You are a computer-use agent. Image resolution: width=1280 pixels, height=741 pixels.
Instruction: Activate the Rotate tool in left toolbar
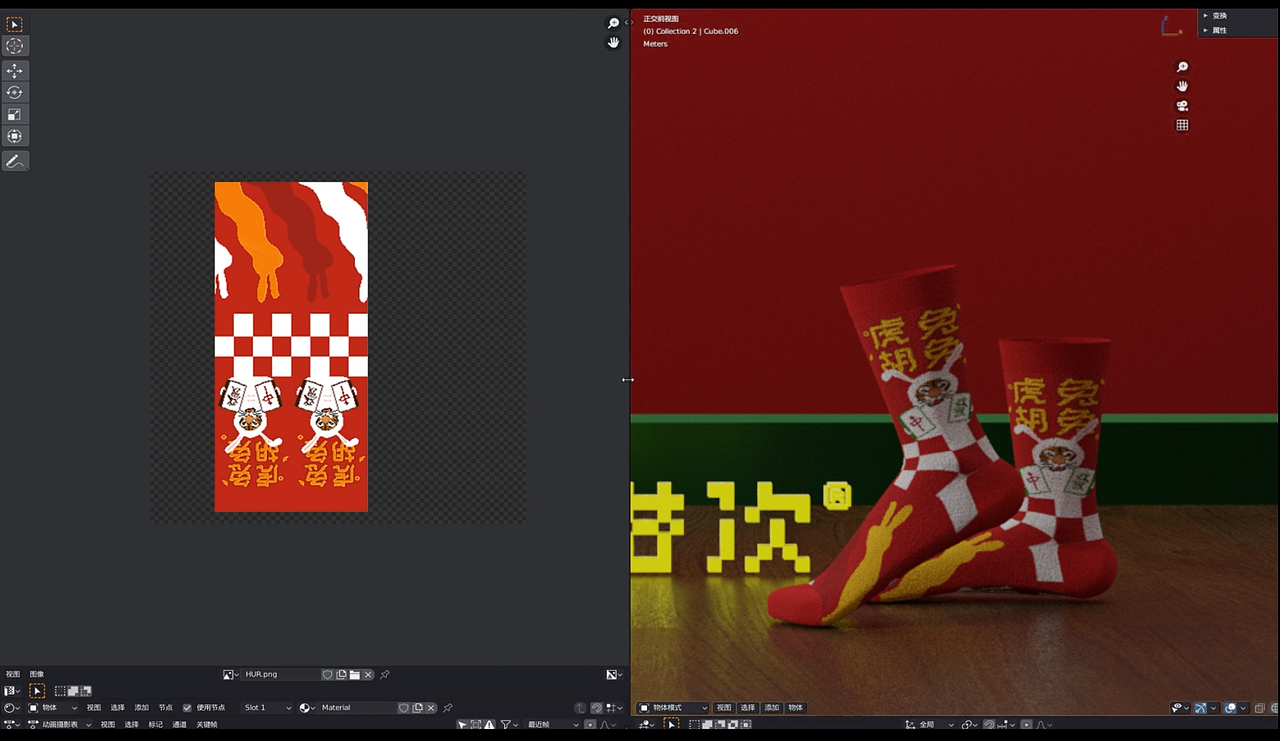(14, 93)
